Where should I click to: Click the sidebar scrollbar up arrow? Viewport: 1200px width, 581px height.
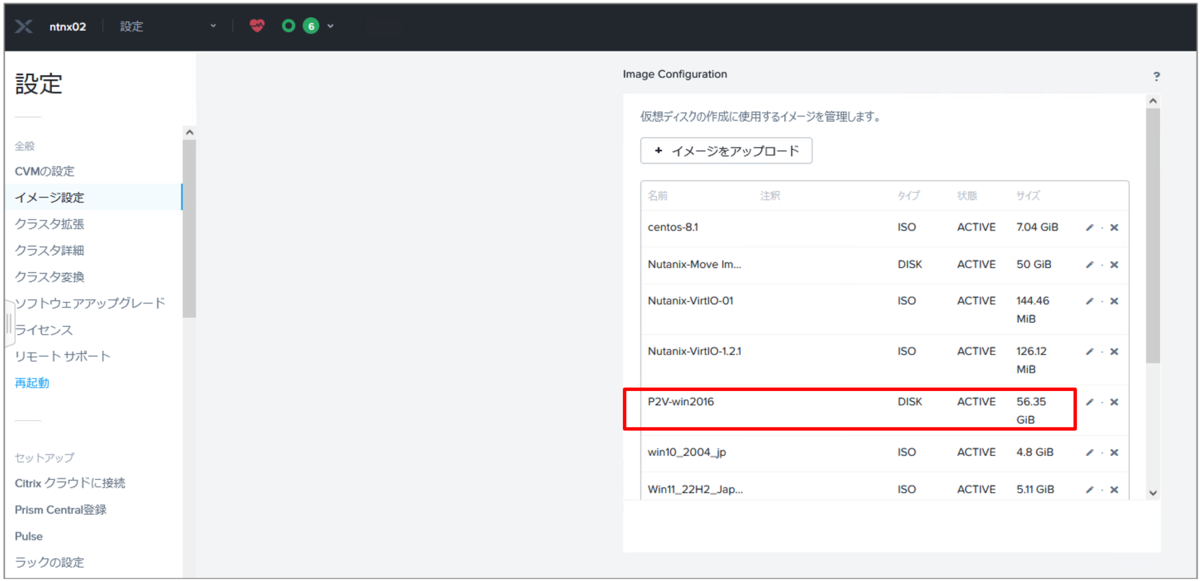tap(189, 133)
